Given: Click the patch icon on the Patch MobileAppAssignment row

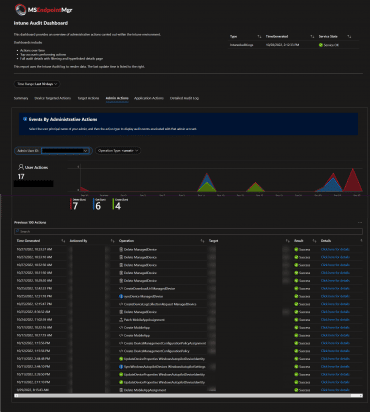Looking at the screenshot, I should 121,320.
